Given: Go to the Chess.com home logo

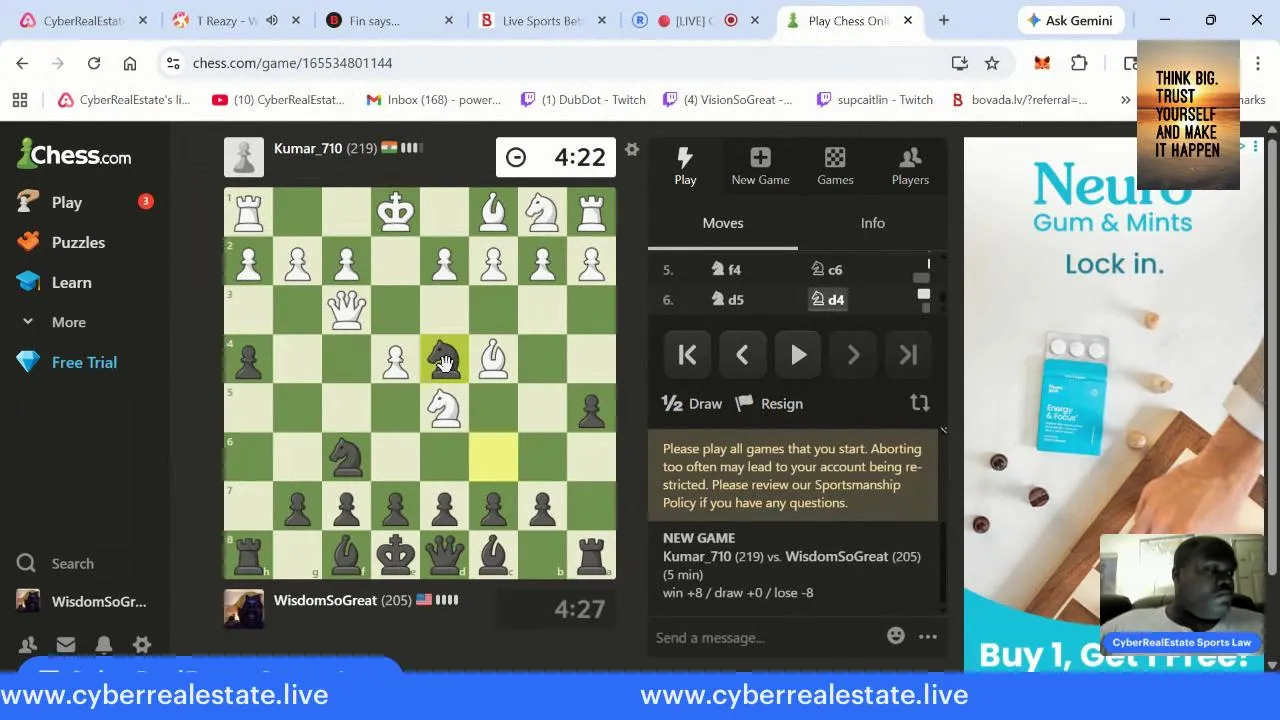Looking at the screenshot, I should [x=74, y=155].
